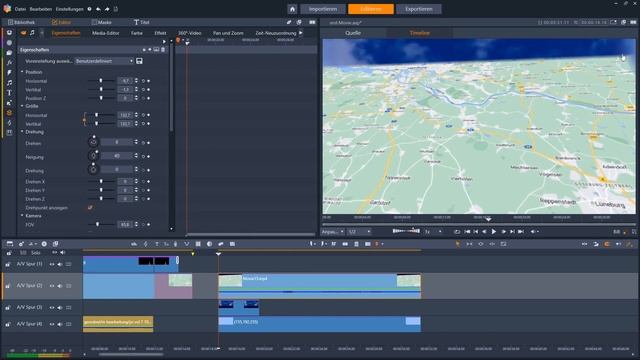
Task: Show more editor tabs using right arrow
Action: coord(301,33)
